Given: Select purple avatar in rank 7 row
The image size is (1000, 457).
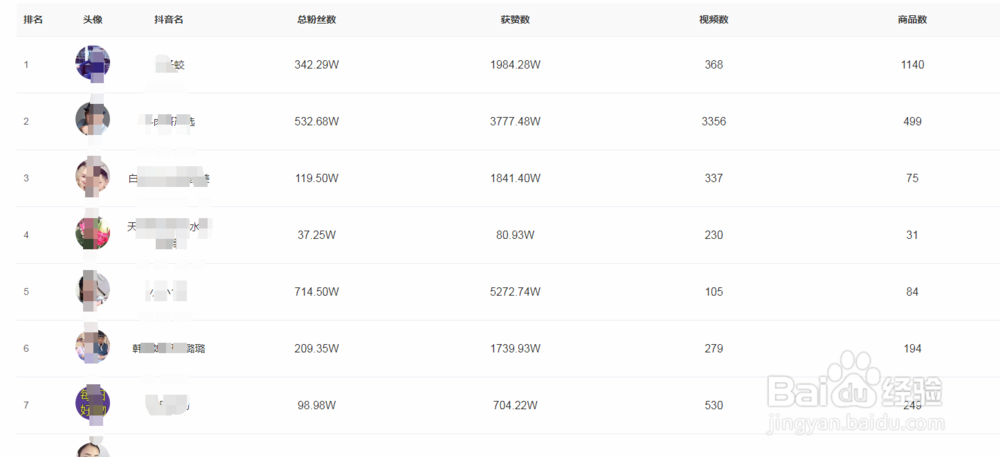Looking at the screenshot, I should pyautogui.click(x=92, y=403).
